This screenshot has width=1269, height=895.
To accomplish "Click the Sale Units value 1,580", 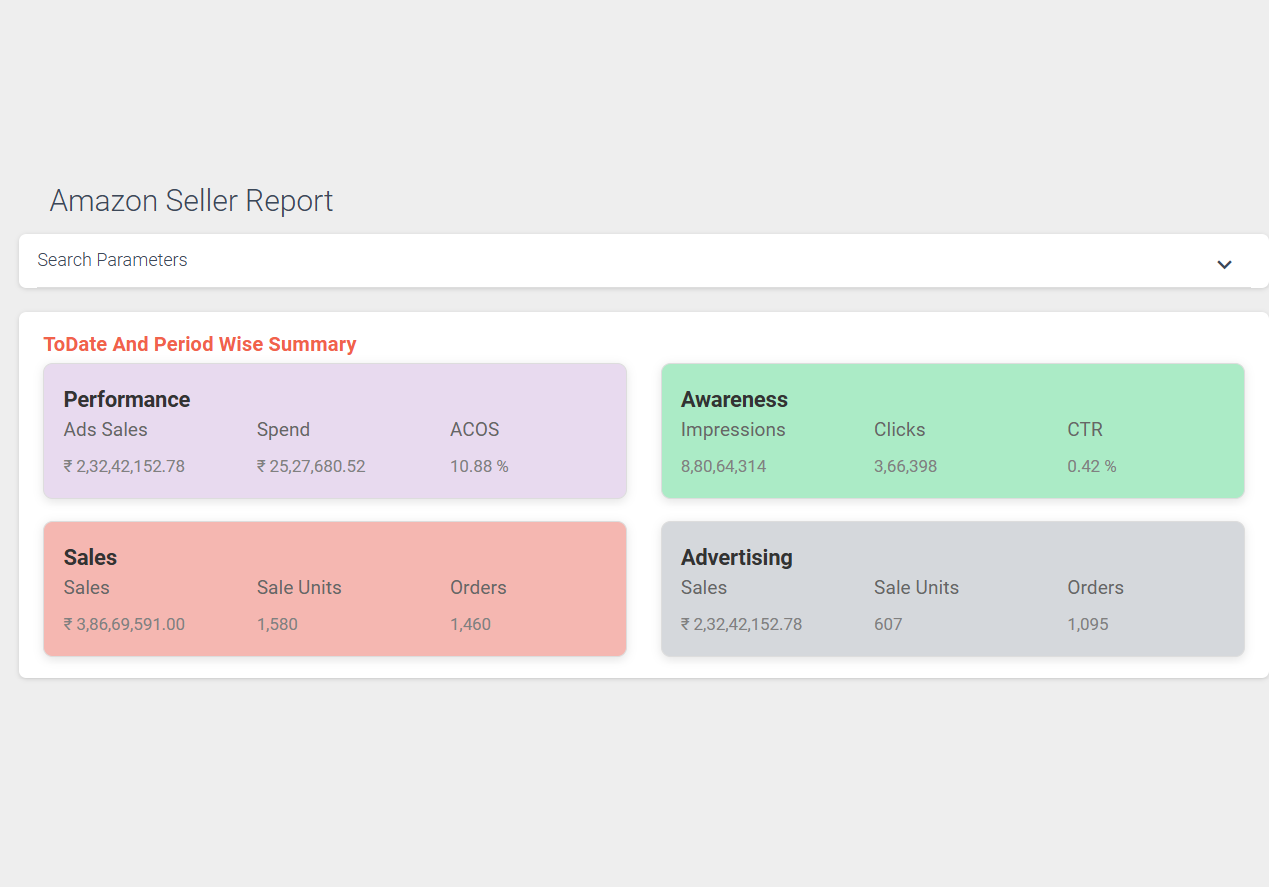I will pyautogui.click(x=277, y=624).
